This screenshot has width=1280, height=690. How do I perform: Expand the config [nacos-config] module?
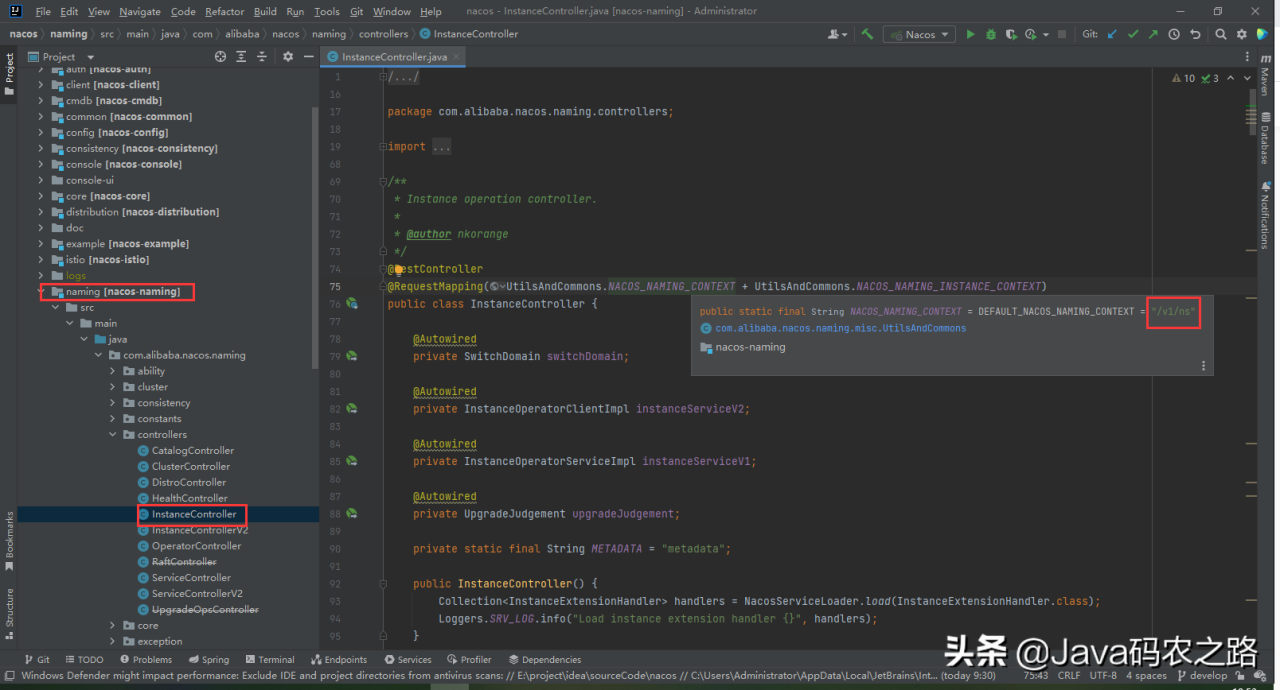(x=42, y=133)
